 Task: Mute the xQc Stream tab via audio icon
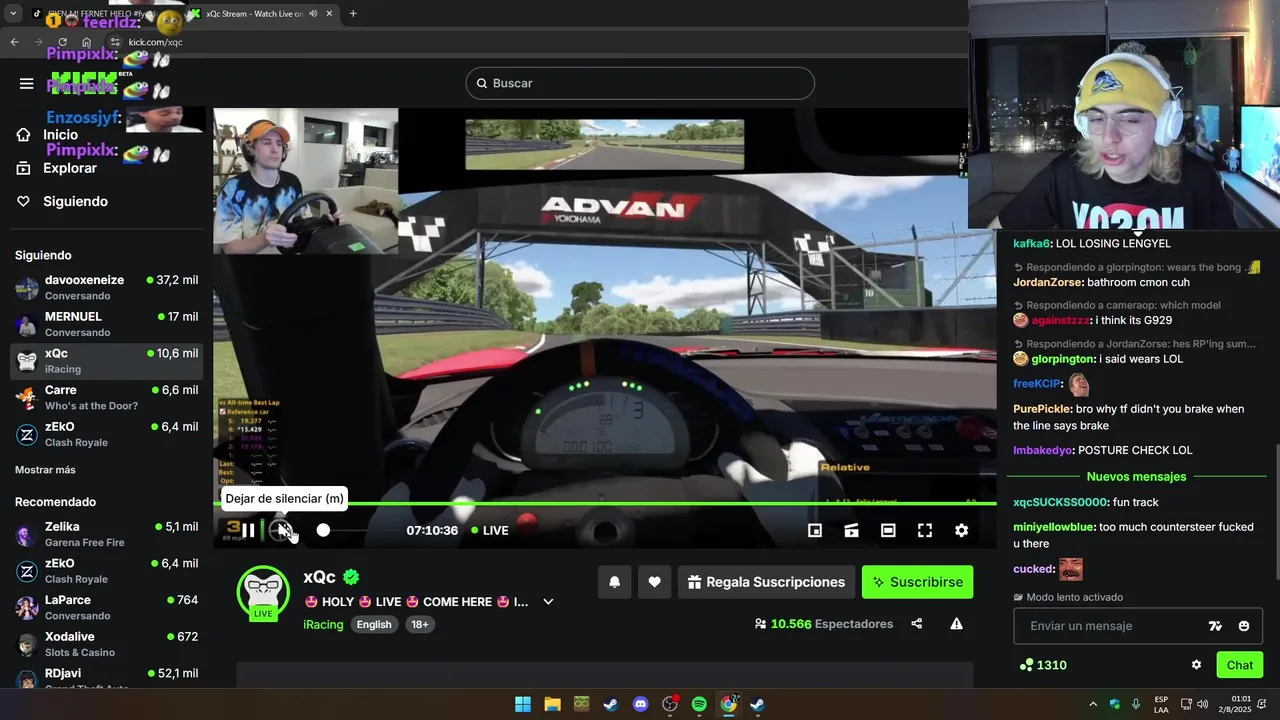[x=313, y=14]
